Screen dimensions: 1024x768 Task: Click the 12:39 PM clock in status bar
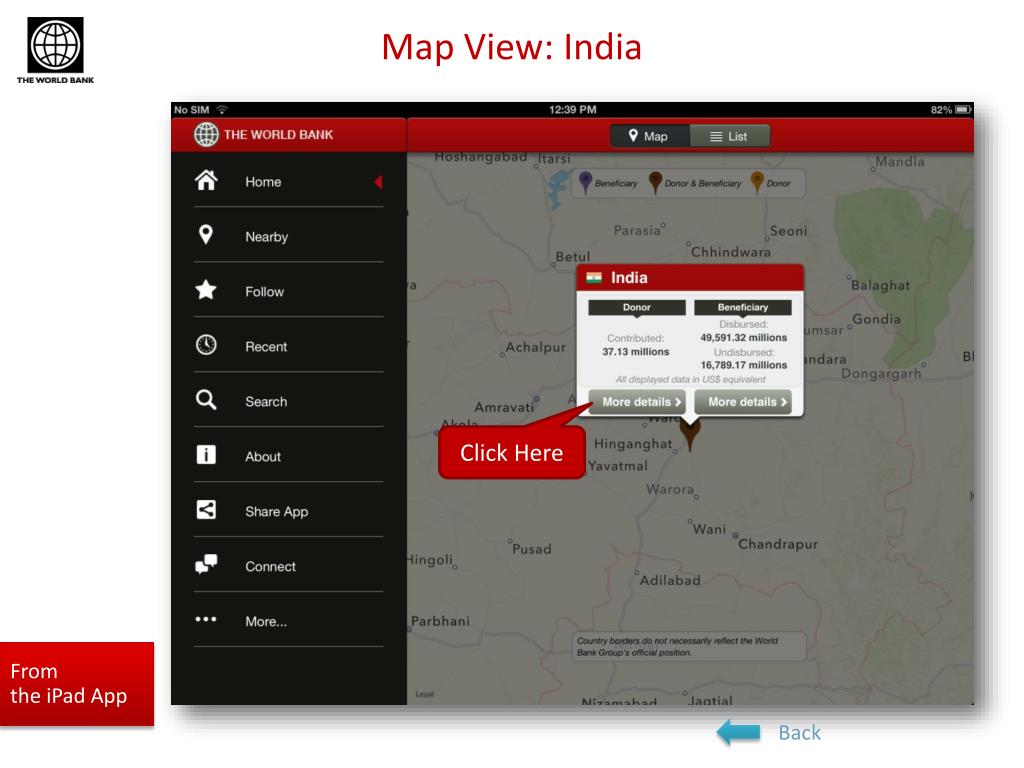(x=573, y=110)
